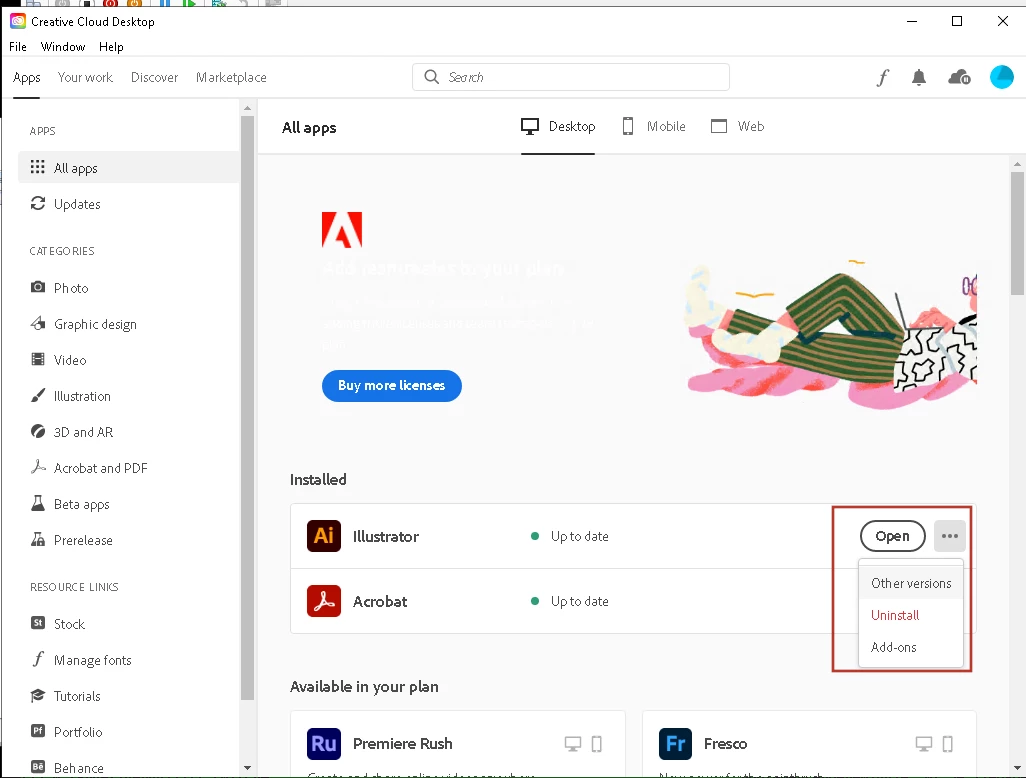Choose Other versions in Illustrator menu

(911, 583)
